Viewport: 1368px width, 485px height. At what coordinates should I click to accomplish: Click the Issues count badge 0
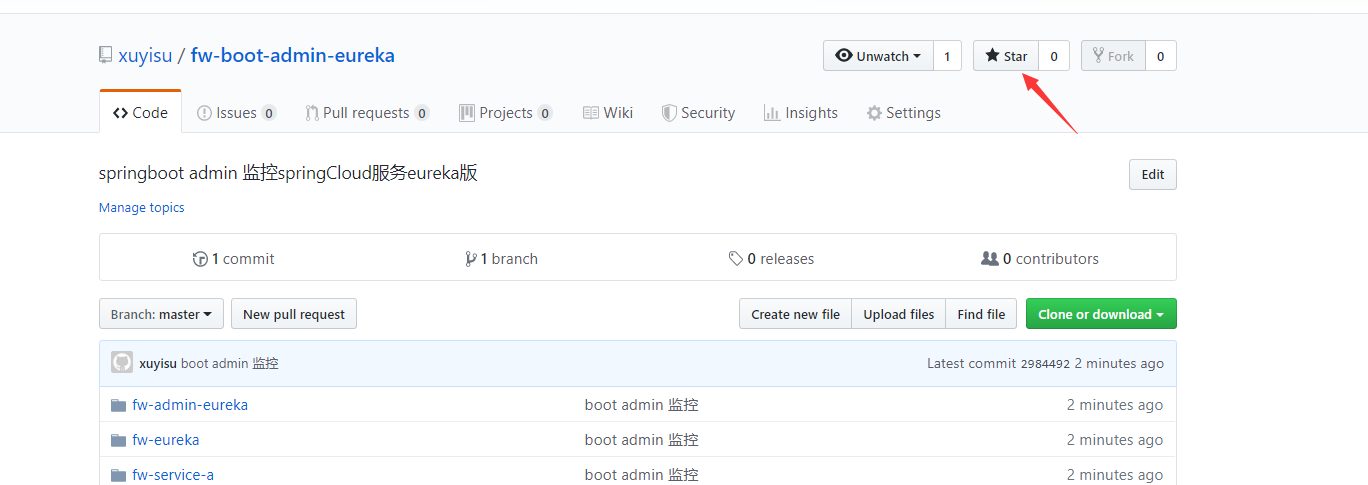click(269, 113)
